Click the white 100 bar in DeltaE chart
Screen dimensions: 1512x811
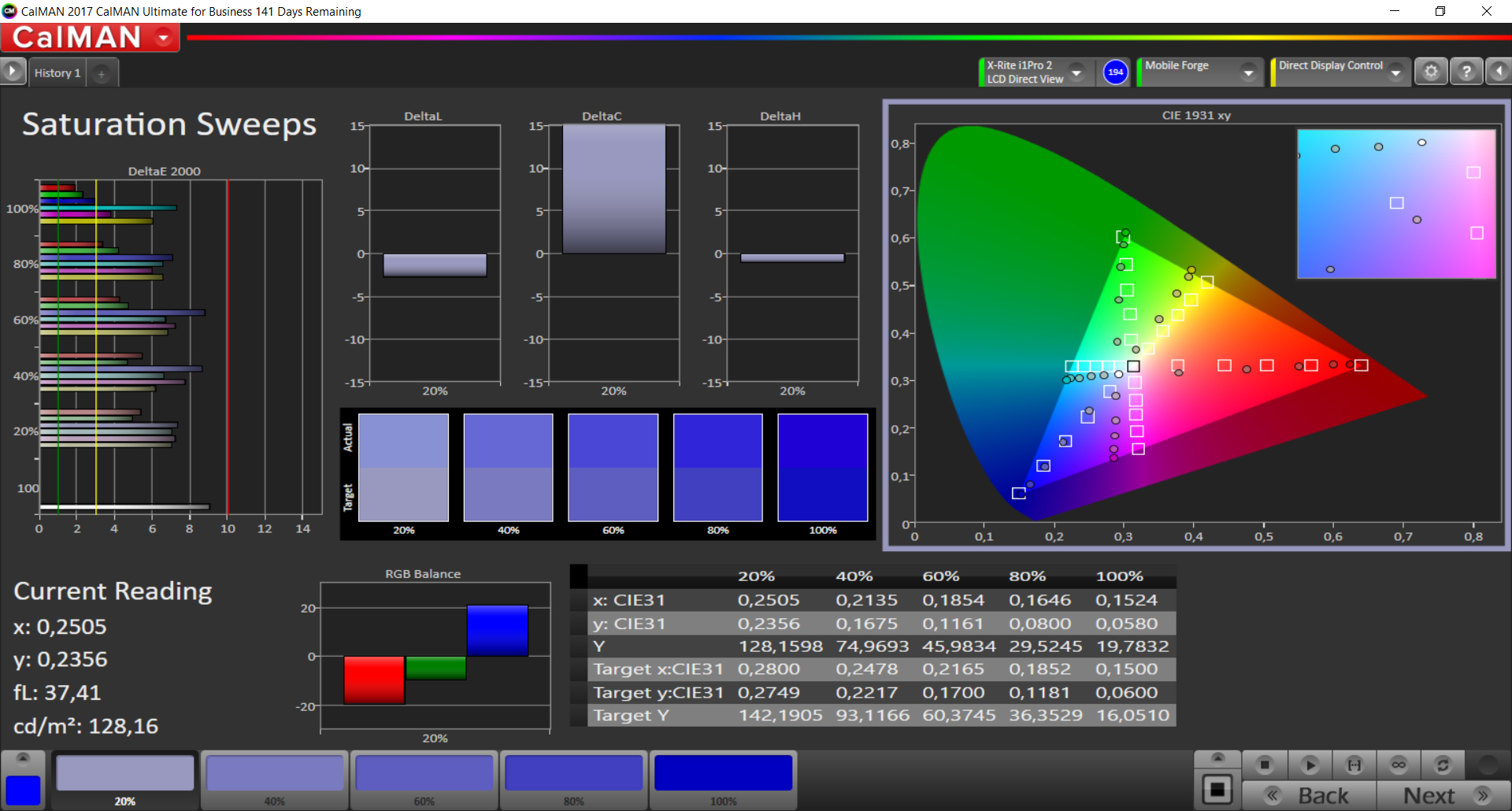click(124, 506)
